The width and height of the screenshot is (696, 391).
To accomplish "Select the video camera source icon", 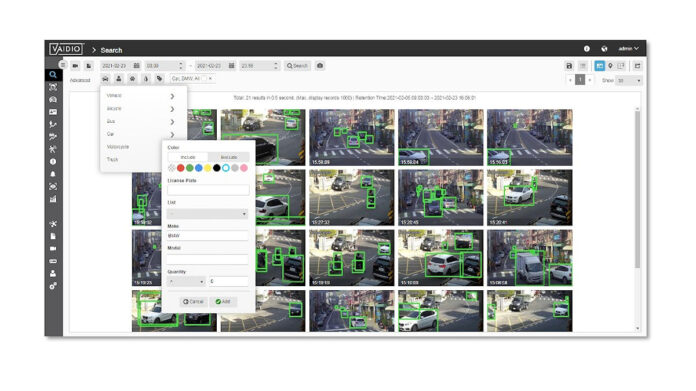I will click(75, 66).
